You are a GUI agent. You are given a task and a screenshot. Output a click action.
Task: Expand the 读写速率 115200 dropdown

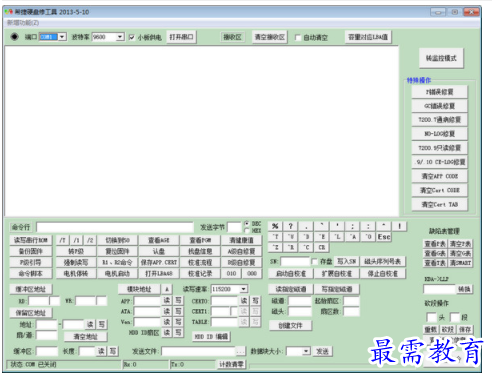244,289
